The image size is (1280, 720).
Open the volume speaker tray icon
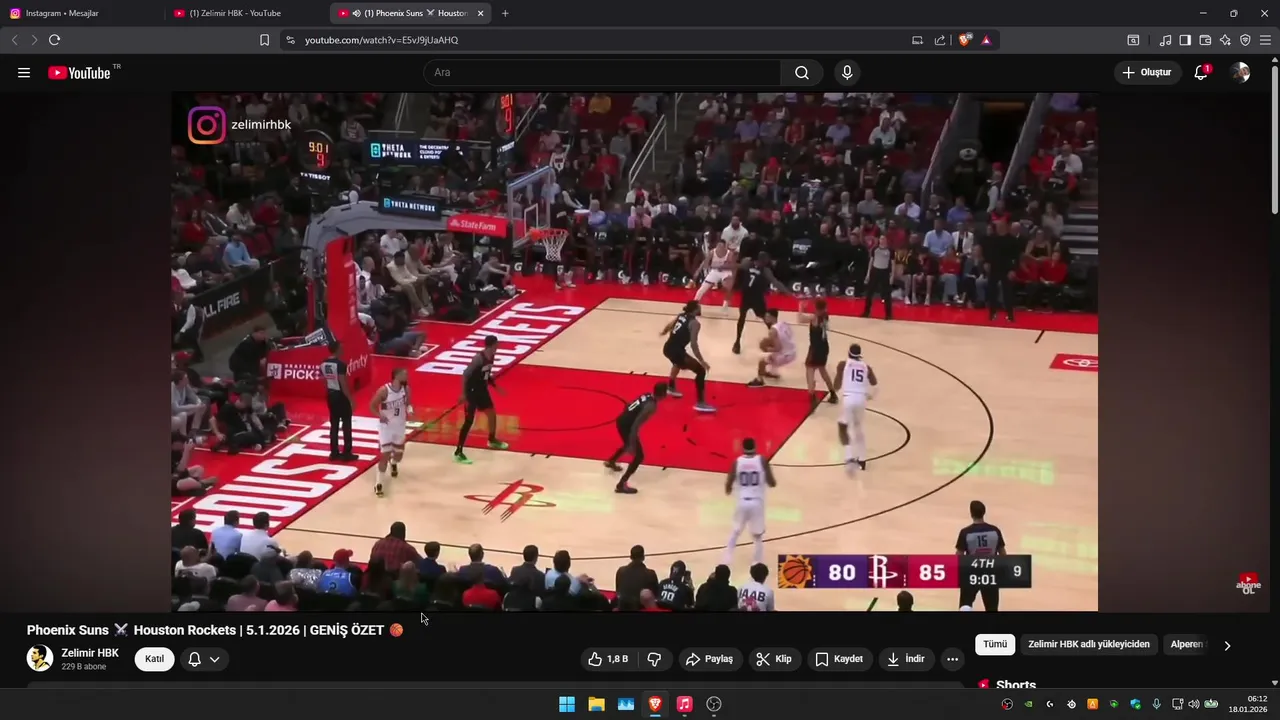tap(1193, 704)
